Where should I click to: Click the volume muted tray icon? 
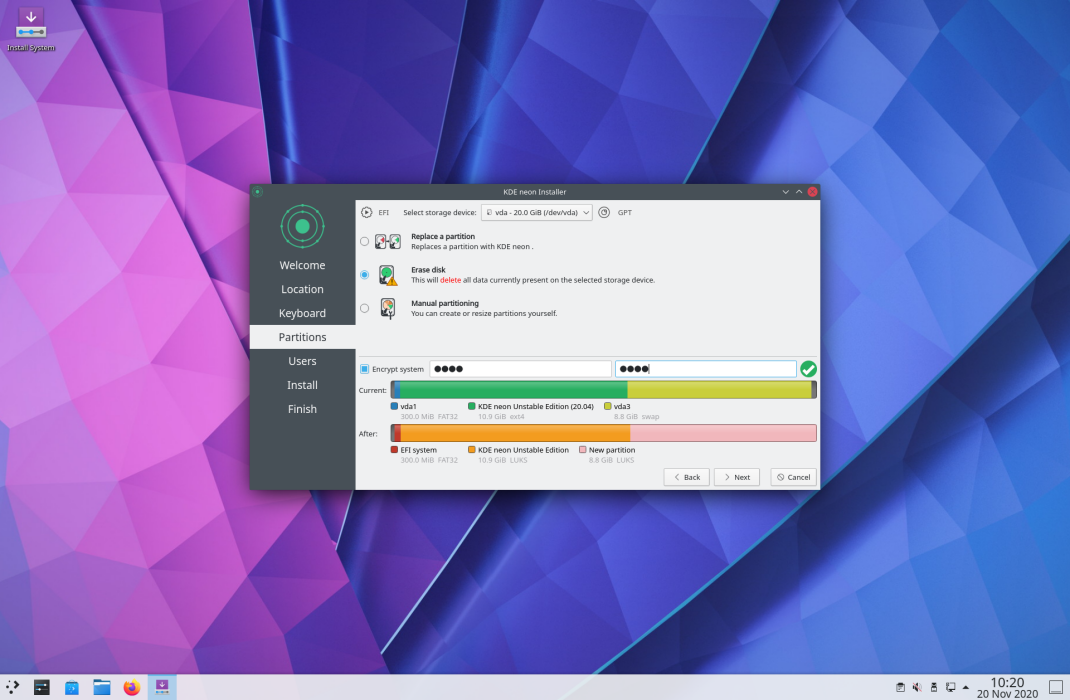click(917, 687)
